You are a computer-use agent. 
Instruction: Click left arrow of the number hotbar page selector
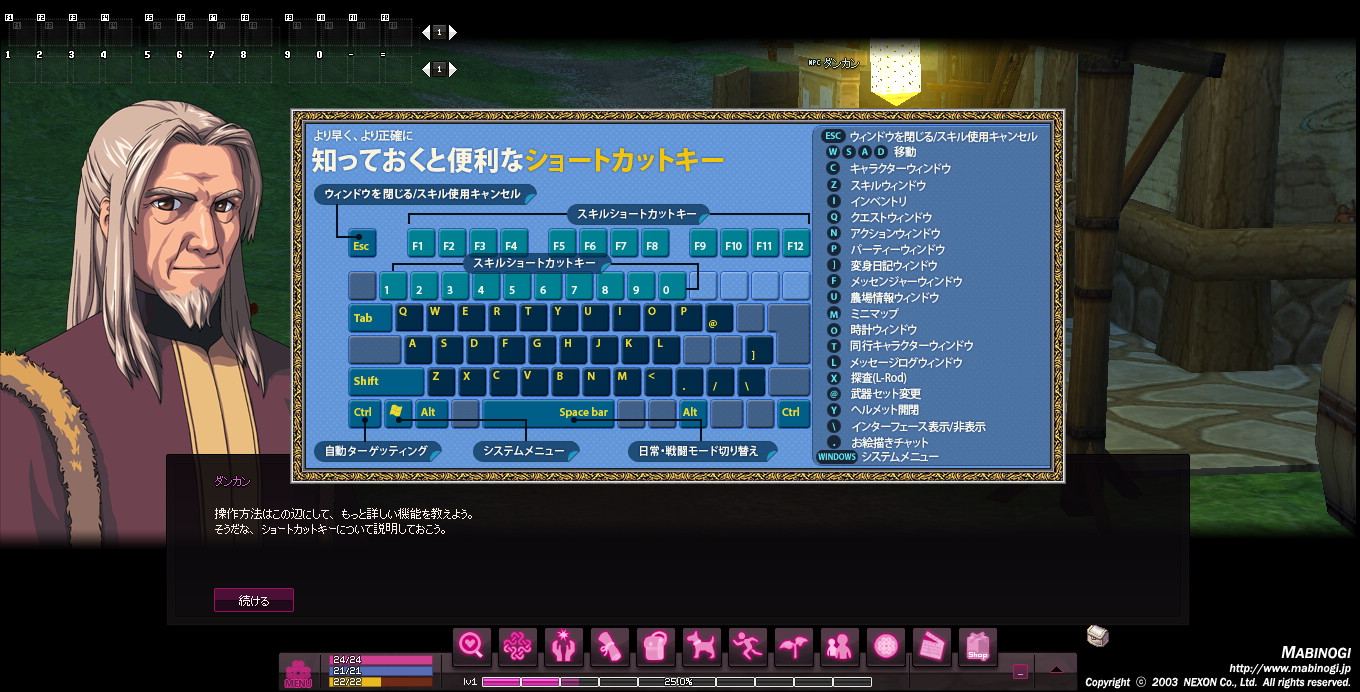(x=426, y=69)
